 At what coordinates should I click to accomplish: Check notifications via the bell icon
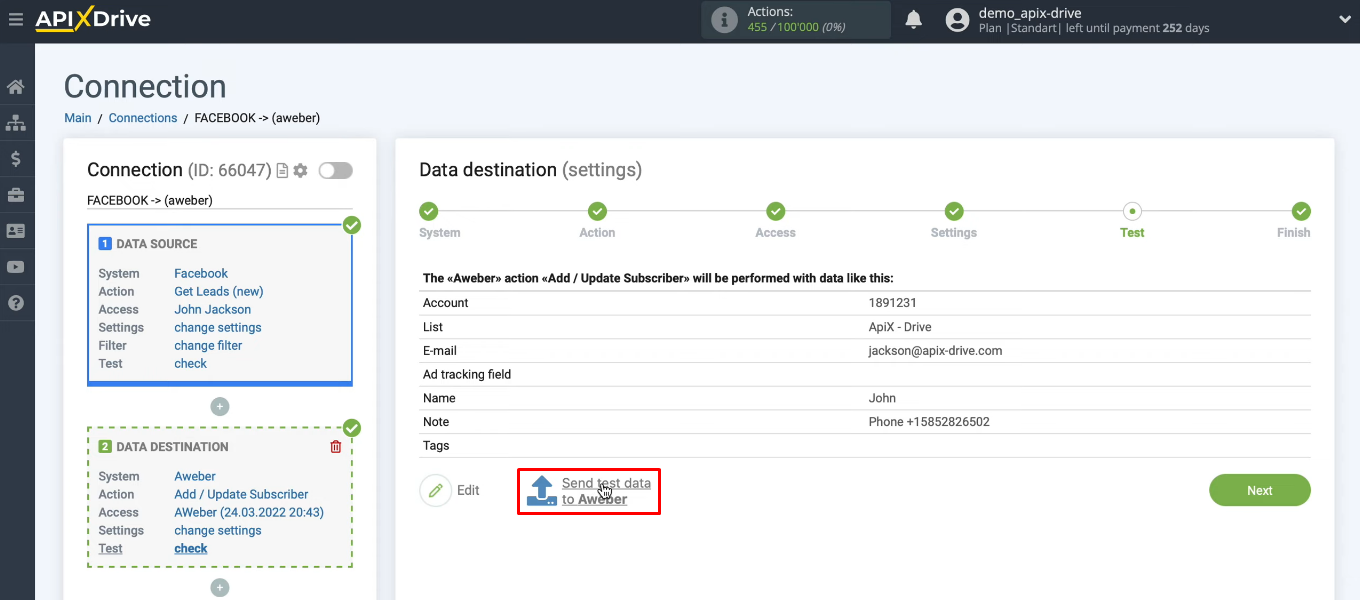pyautogui.click(x=913, y=18)
